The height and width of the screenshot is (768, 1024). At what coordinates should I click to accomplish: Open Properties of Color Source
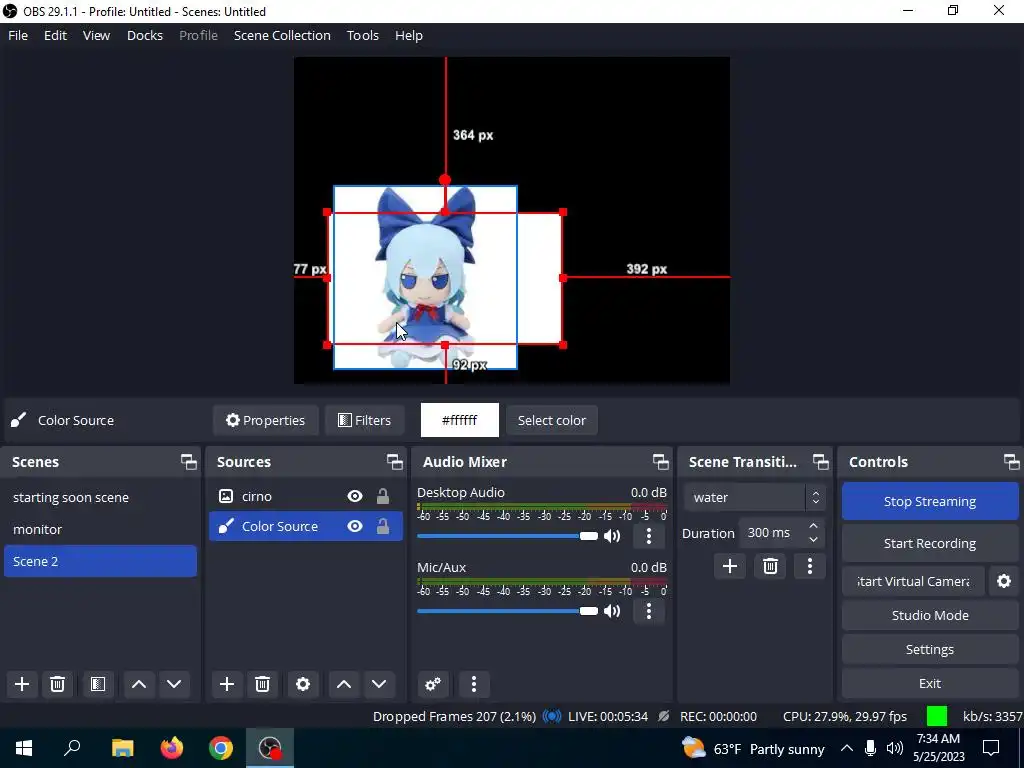265,421
